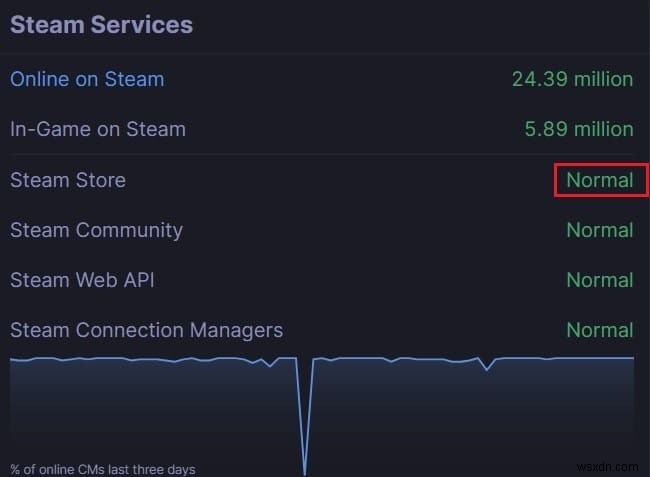The height and width of the screenshot is (477, 650).
Task: Select the Steam Connection Managers label
Action: (x=146, y=330)
